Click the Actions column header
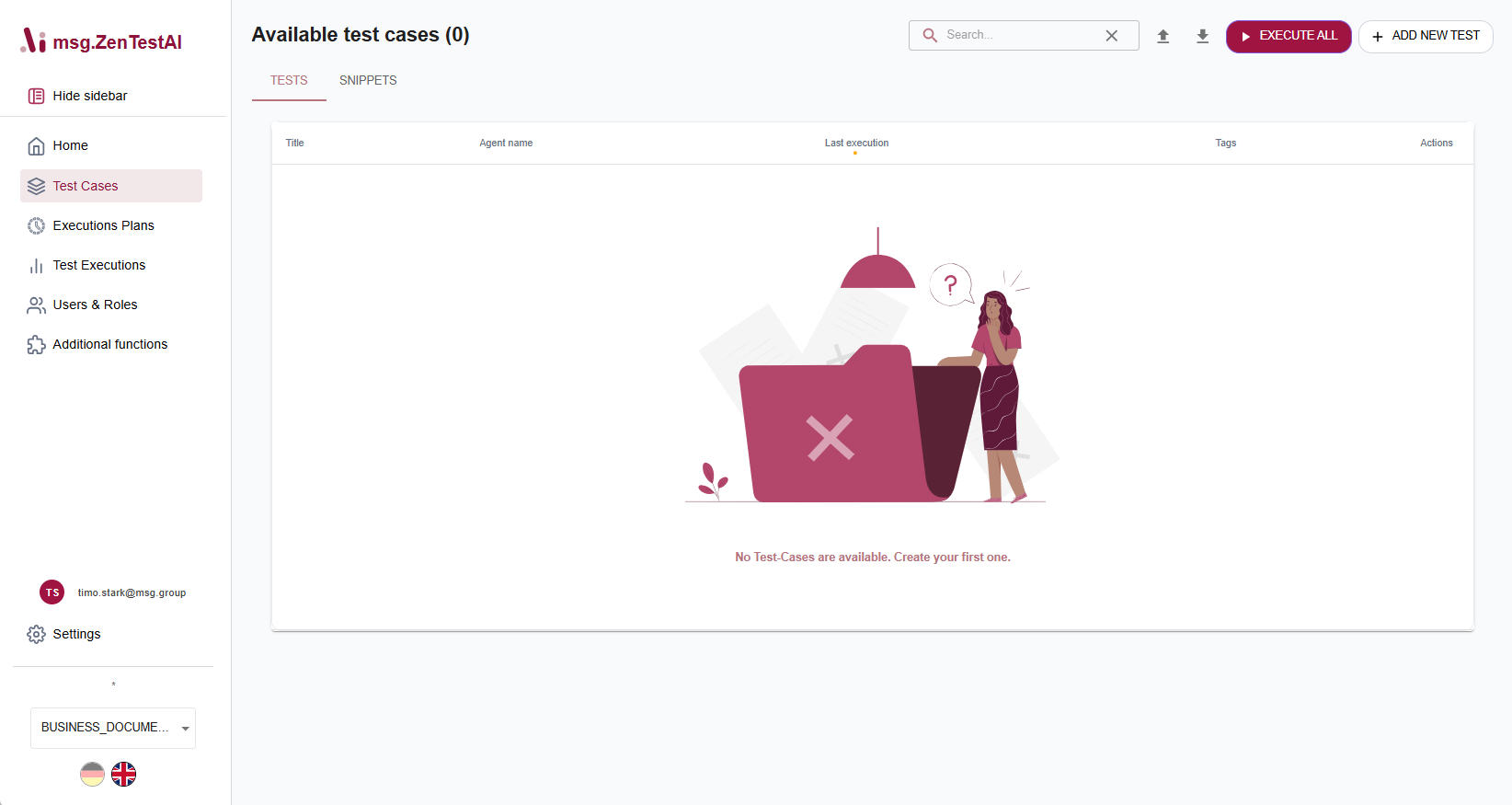 pyautogui.click(x=1436, y=143)
